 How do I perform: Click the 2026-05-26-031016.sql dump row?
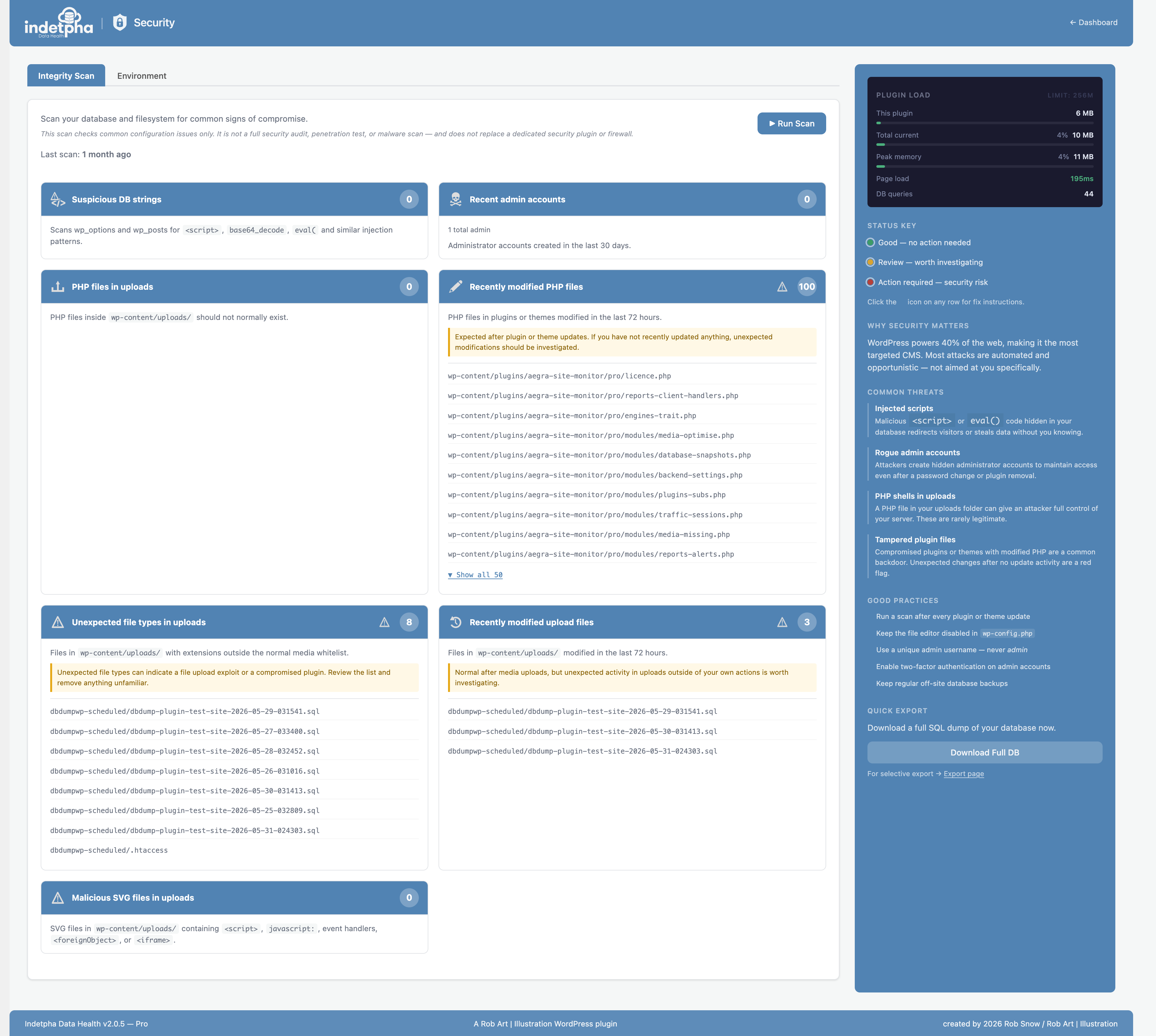[234, 771]
